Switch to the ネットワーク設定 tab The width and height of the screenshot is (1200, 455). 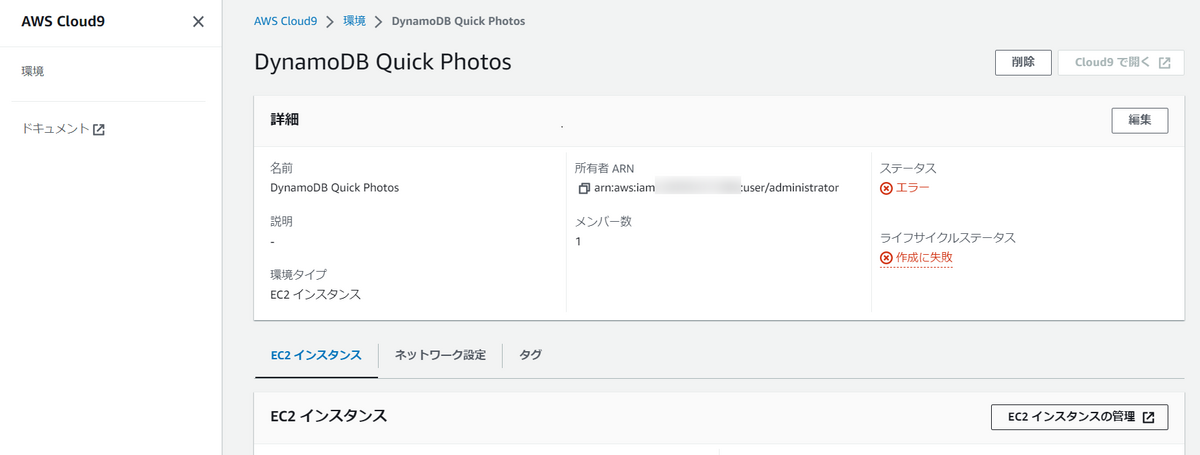(x=440, y=356)
